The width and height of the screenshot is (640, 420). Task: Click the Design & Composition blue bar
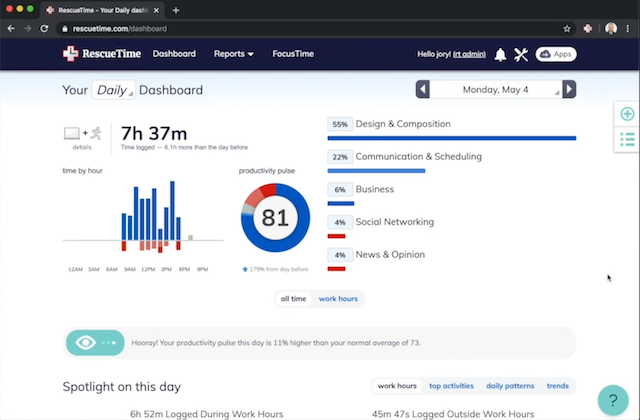[x=452, y=138]
